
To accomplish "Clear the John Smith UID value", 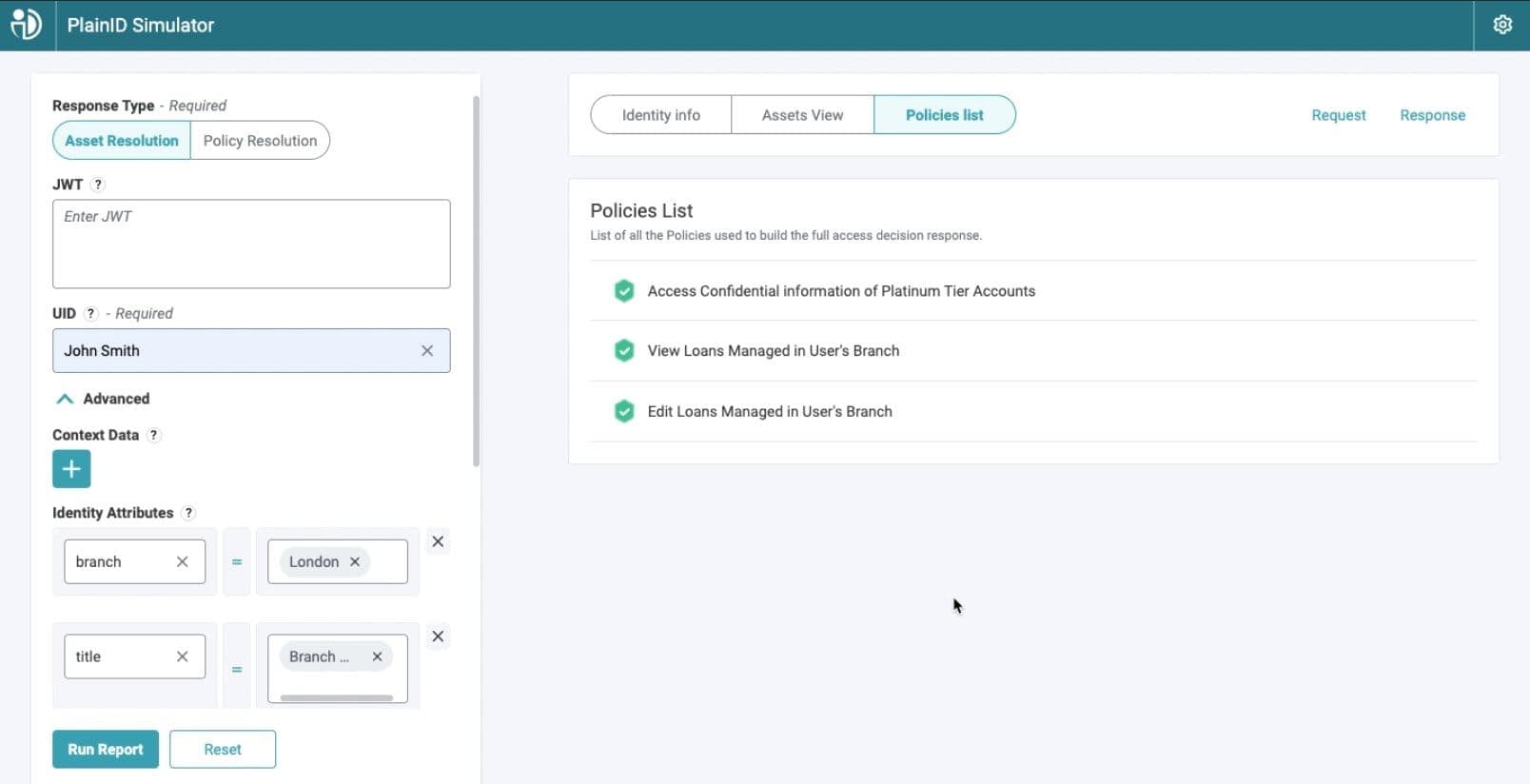I will [x=427, y=351].
